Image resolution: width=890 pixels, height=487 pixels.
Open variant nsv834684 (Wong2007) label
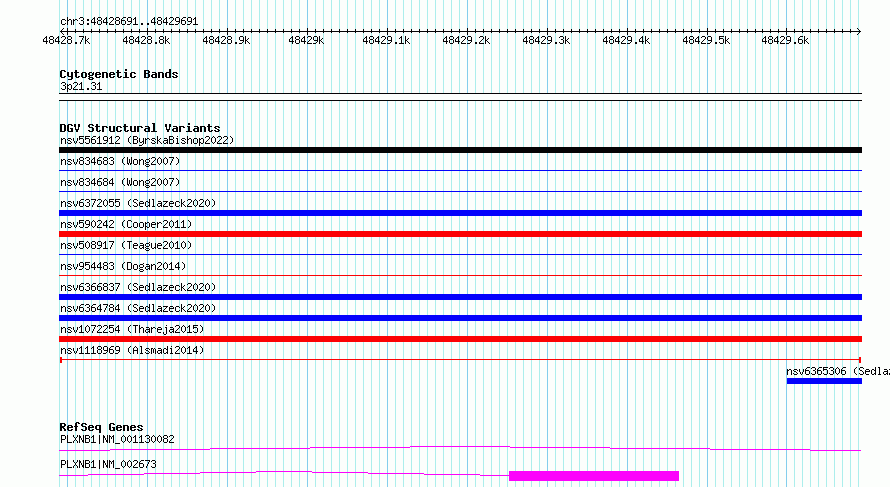(120, 182)
